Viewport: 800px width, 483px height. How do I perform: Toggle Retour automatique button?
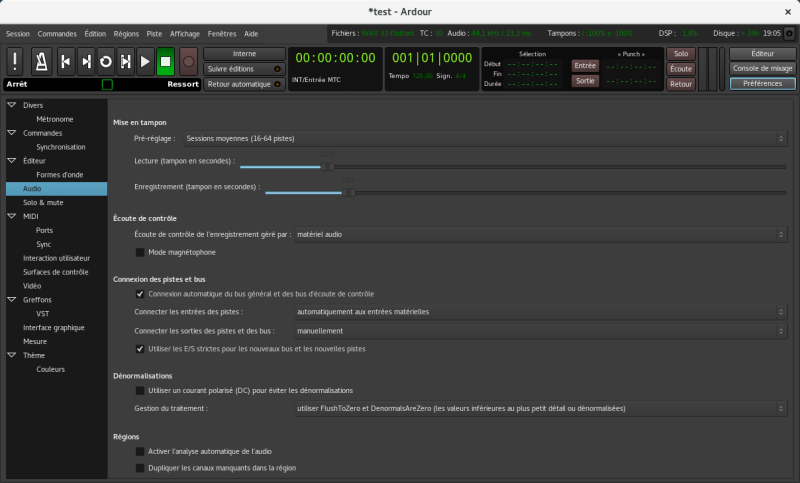tap(244, 84)
